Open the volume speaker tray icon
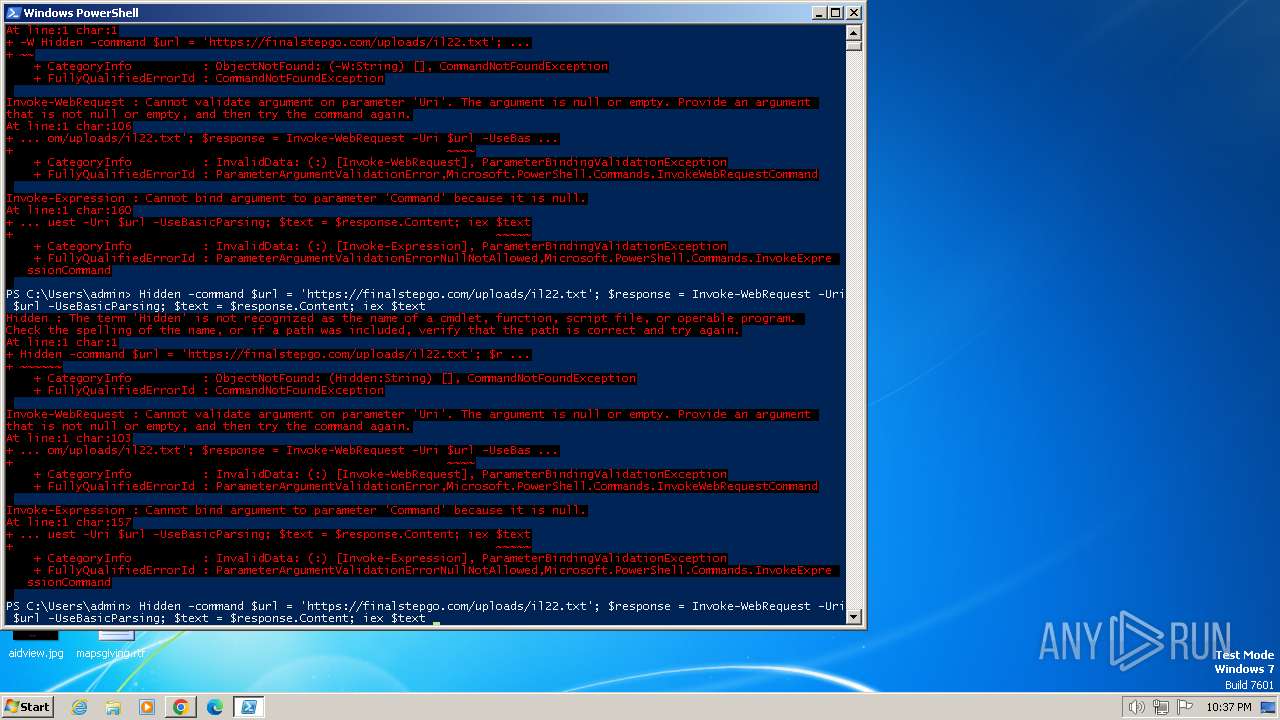Viewport: 1280px width, 720px height. pyautogui.click(x=1136, y=707)
